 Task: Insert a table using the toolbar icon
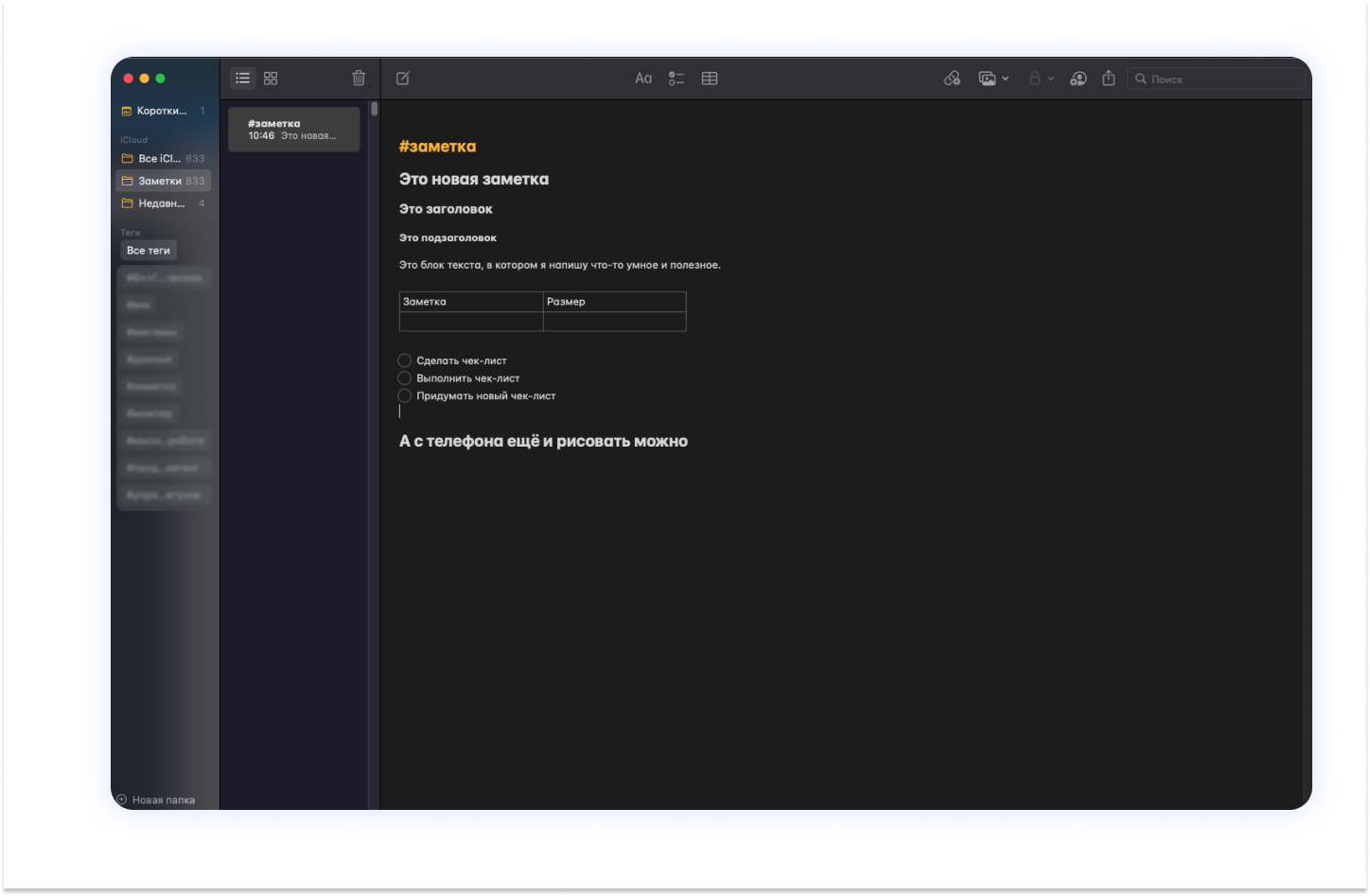point(710,79)
